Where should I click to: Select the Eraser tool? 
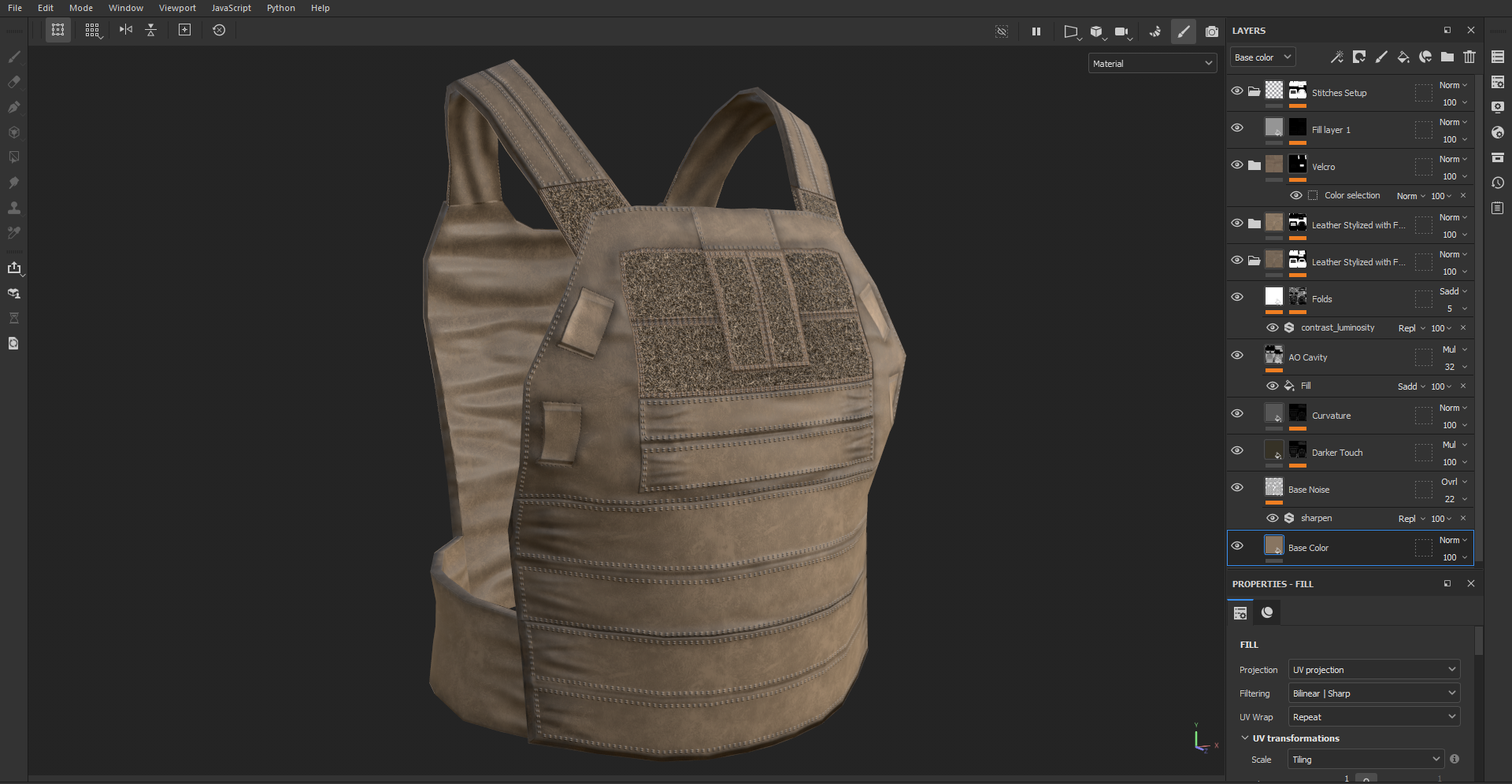pos(13,82)
